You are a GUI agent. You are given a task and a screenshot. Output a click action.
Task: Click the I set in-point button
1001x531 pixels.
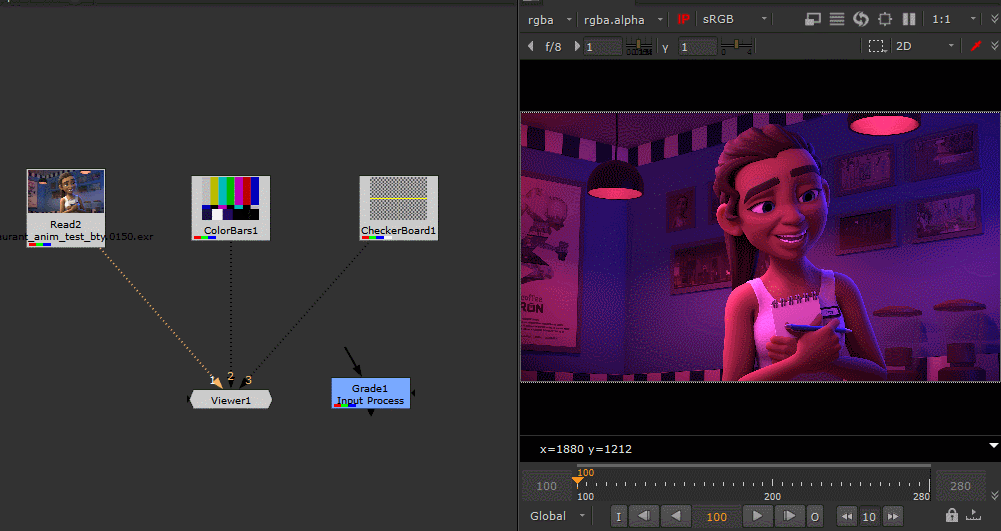tap(618, 516)
